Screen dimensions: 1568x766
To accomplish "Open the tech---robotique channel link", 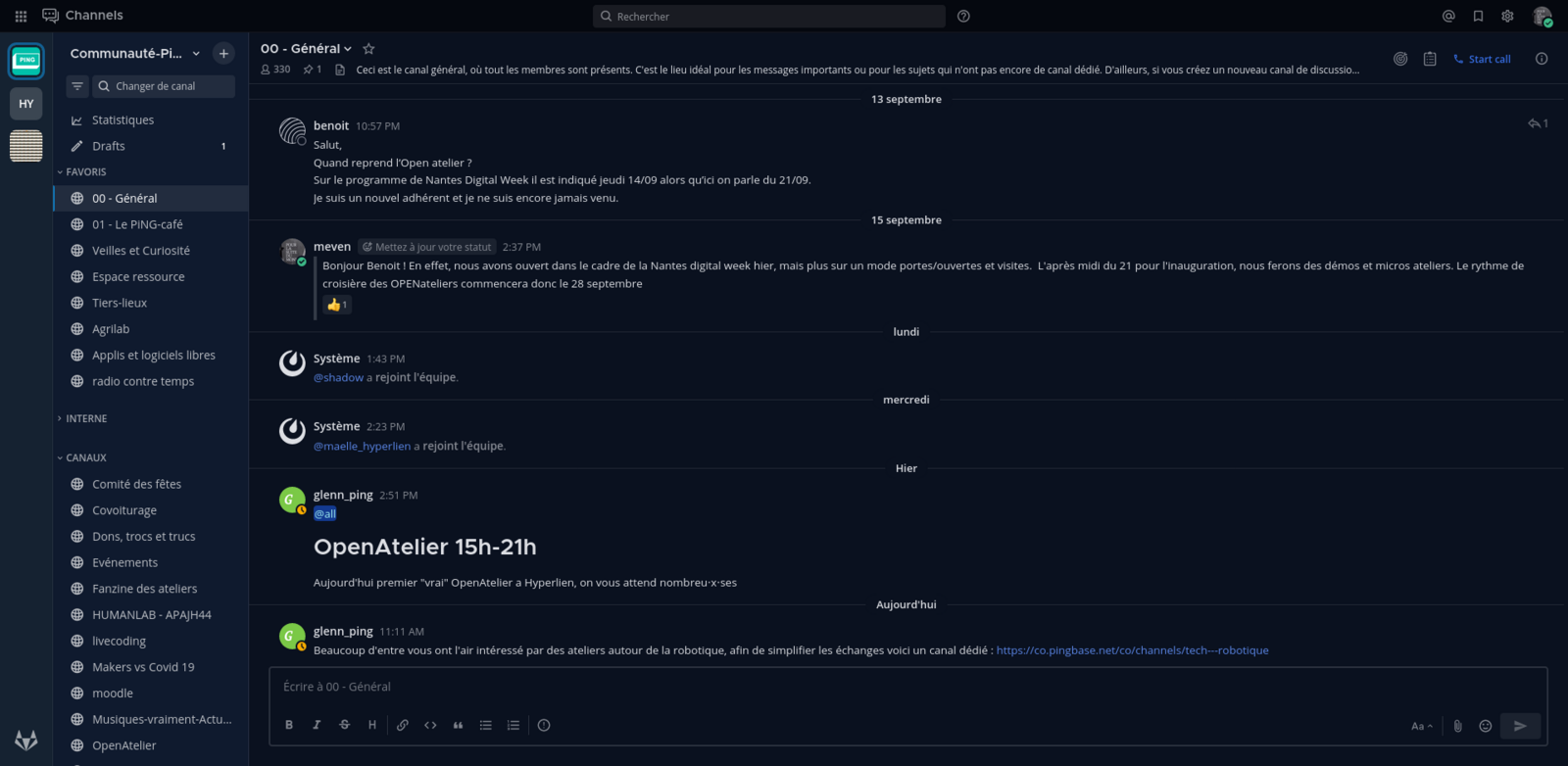I will pyautogui.click(x=1132, y=650).
